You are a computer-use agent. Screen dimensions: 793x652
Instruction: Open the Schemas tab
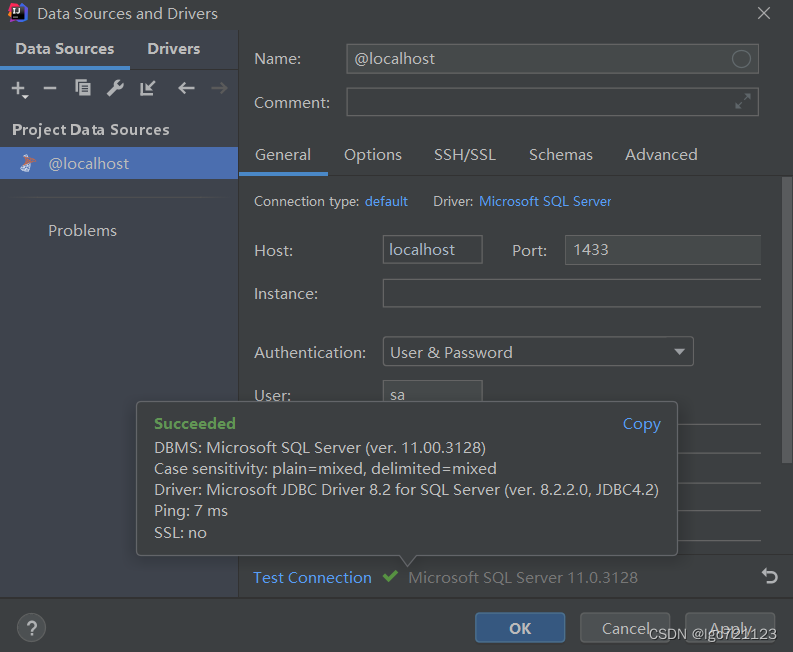click(560, 155)
